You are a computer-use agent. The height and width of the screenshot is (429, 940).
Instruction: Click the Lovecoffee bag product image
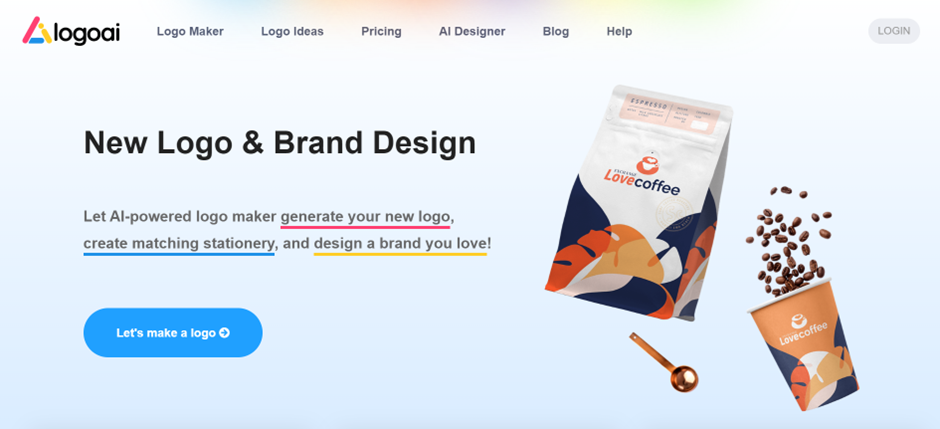pos(638,203)
